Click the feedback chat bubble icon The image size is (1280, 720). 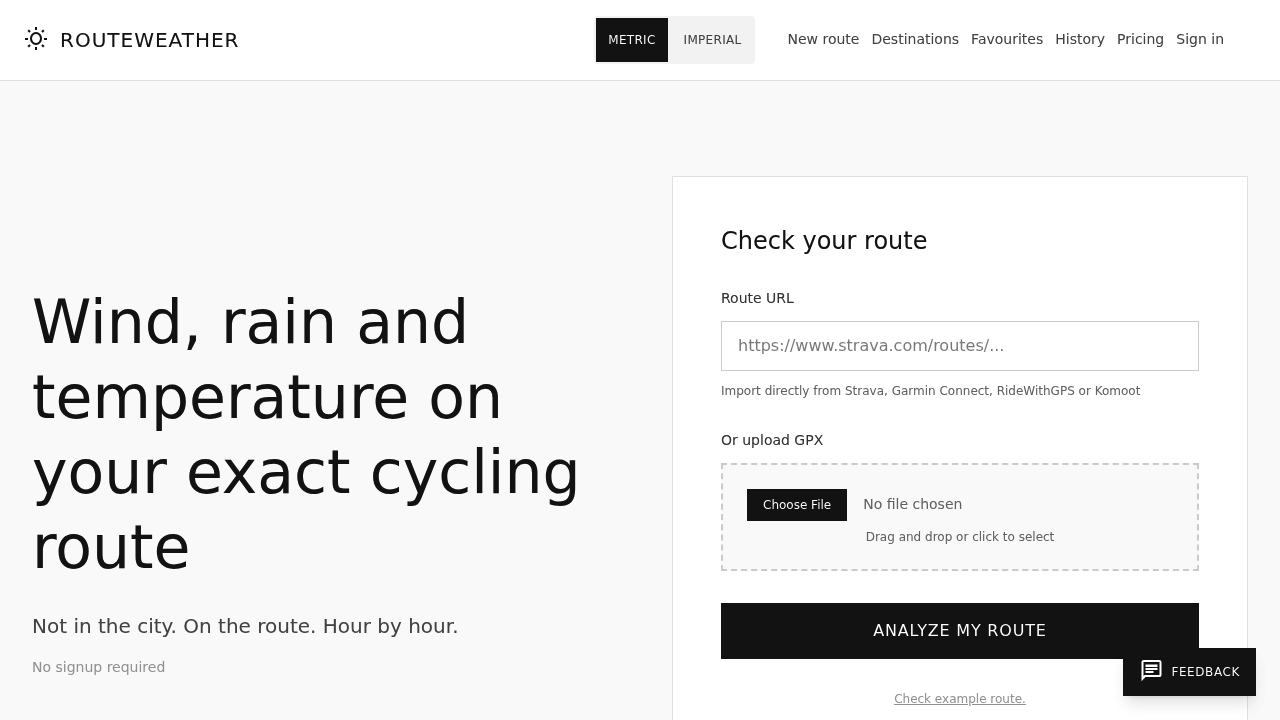pos(1151,671)
